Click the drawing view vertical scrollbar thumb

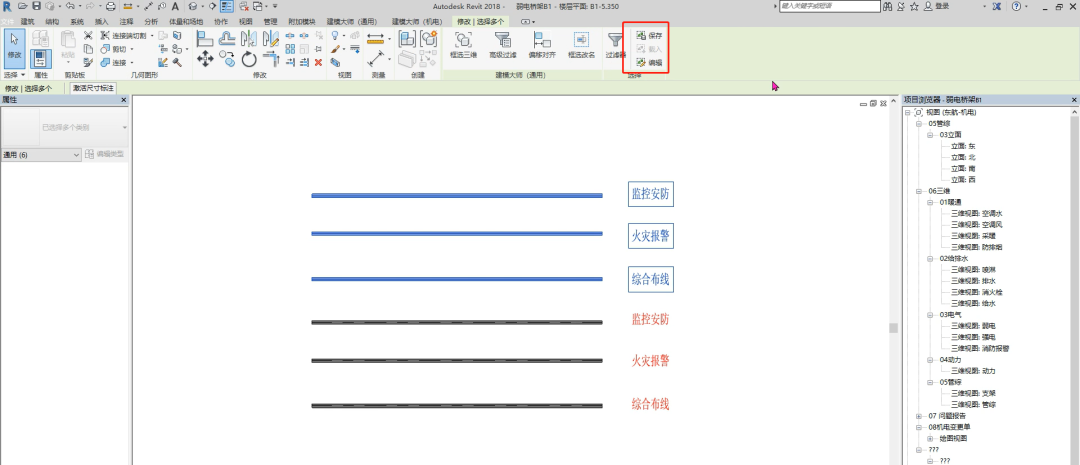(x=893, y=328)
